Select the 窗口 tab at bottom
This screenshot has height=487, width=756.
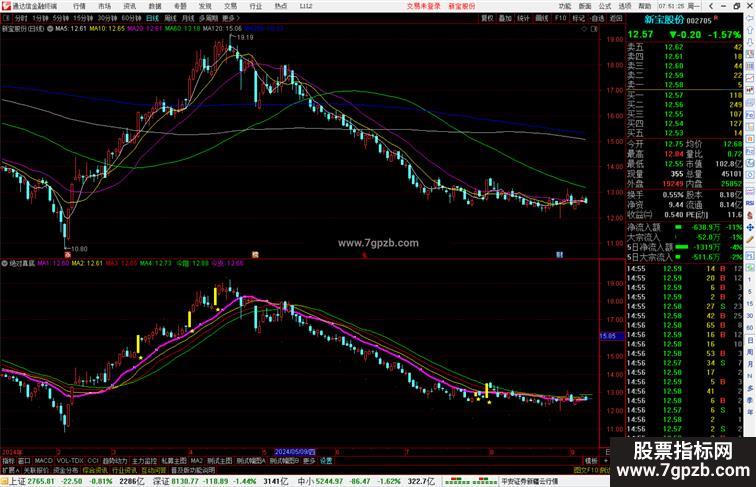(x=24, y=460)
